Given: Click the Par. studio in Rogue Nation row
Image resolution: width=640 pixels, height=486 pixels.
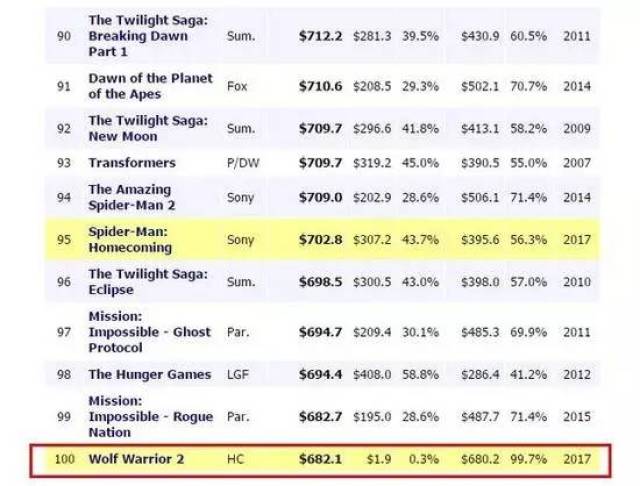Looking at the screenshot, I should tap(238, 416).
